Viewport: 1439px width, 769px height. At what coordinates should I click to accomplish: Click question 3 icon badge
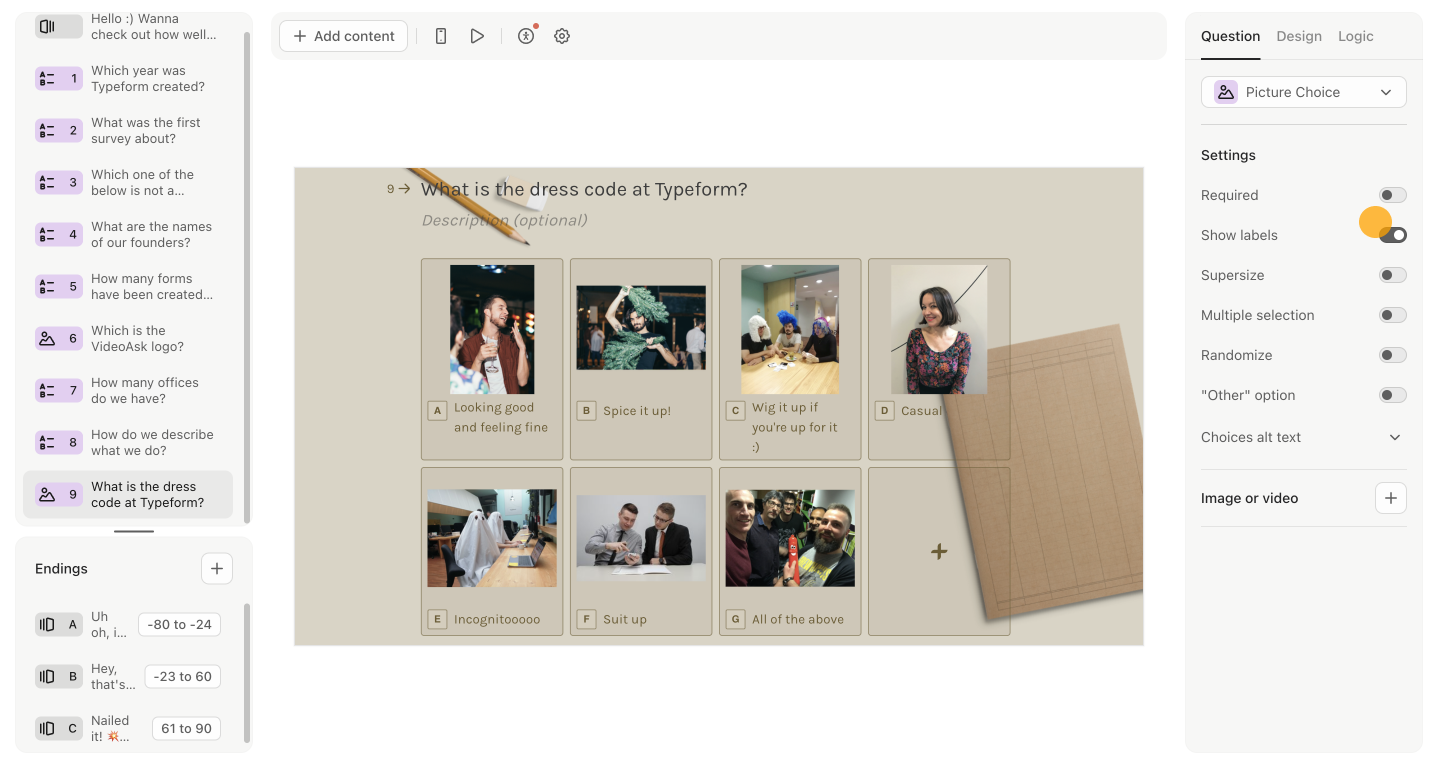click(x=59, y=183)
